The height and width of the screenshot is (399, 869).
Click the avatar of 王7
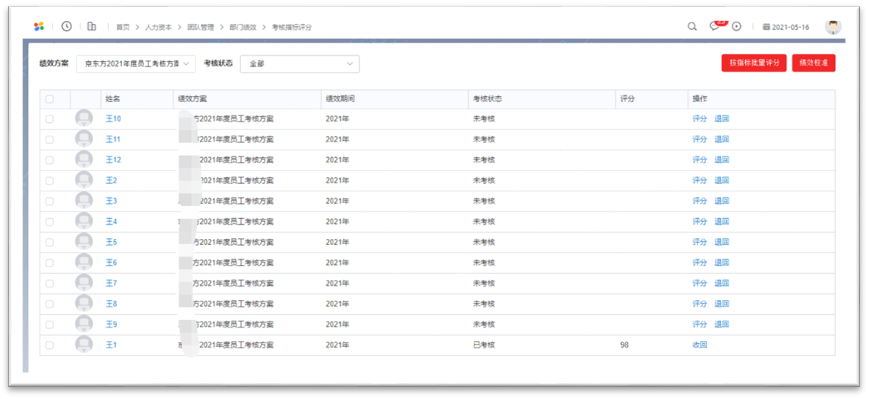click(x=84, y=283)
